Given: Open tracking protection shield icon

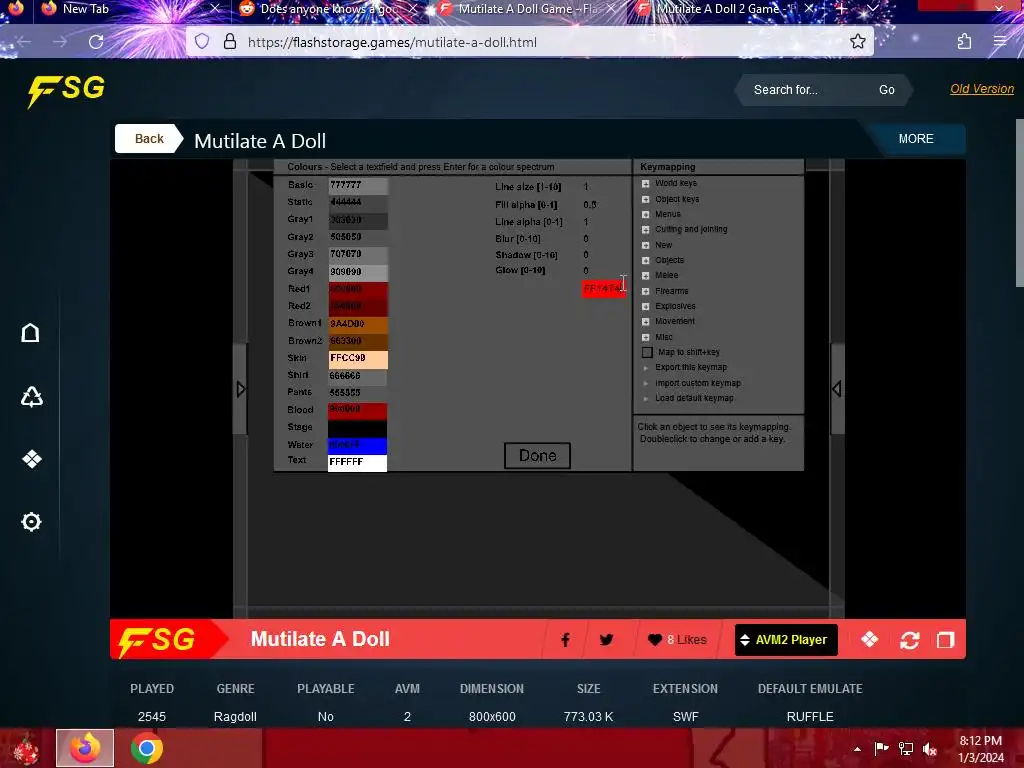Looking at the screenshot, I should 202,42.
